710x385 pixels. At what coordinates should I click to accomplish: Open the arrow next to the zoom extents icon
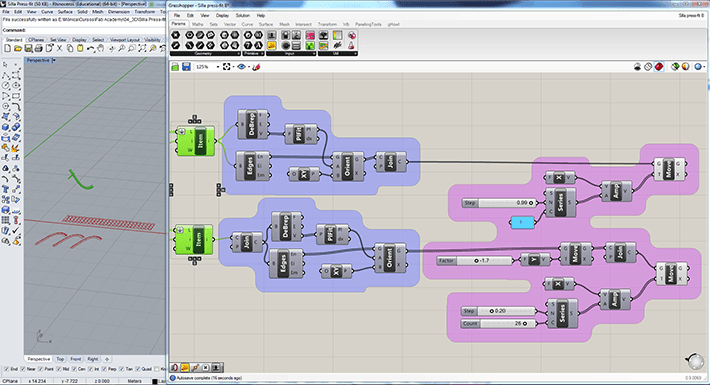233,67
